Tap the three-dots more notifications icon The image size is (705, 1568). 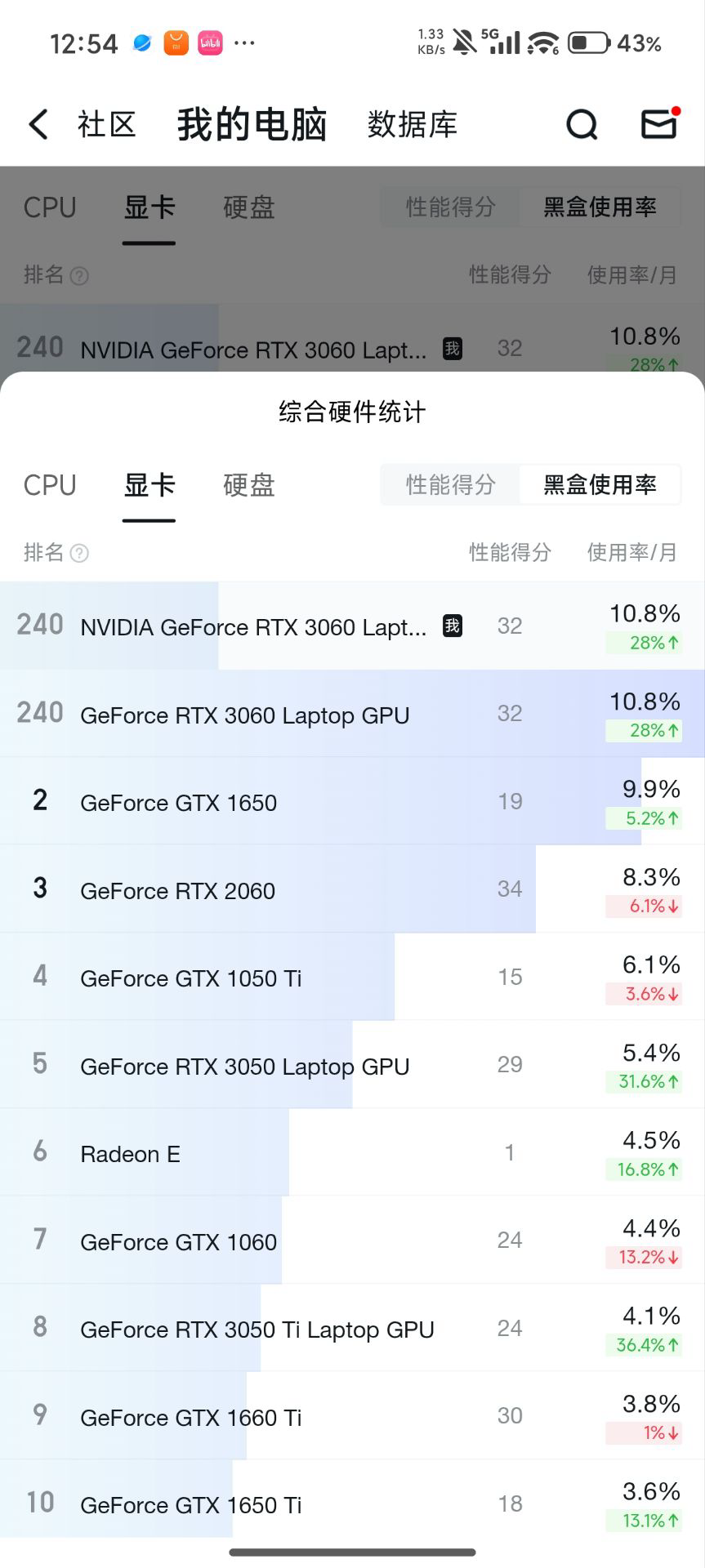point(244,42)
